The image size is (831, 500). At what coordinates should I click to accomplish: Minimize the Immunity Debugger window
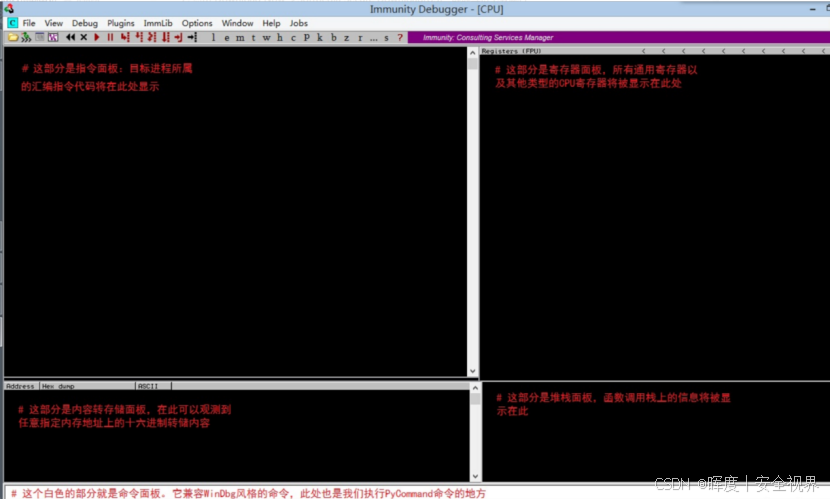[812, 9]
